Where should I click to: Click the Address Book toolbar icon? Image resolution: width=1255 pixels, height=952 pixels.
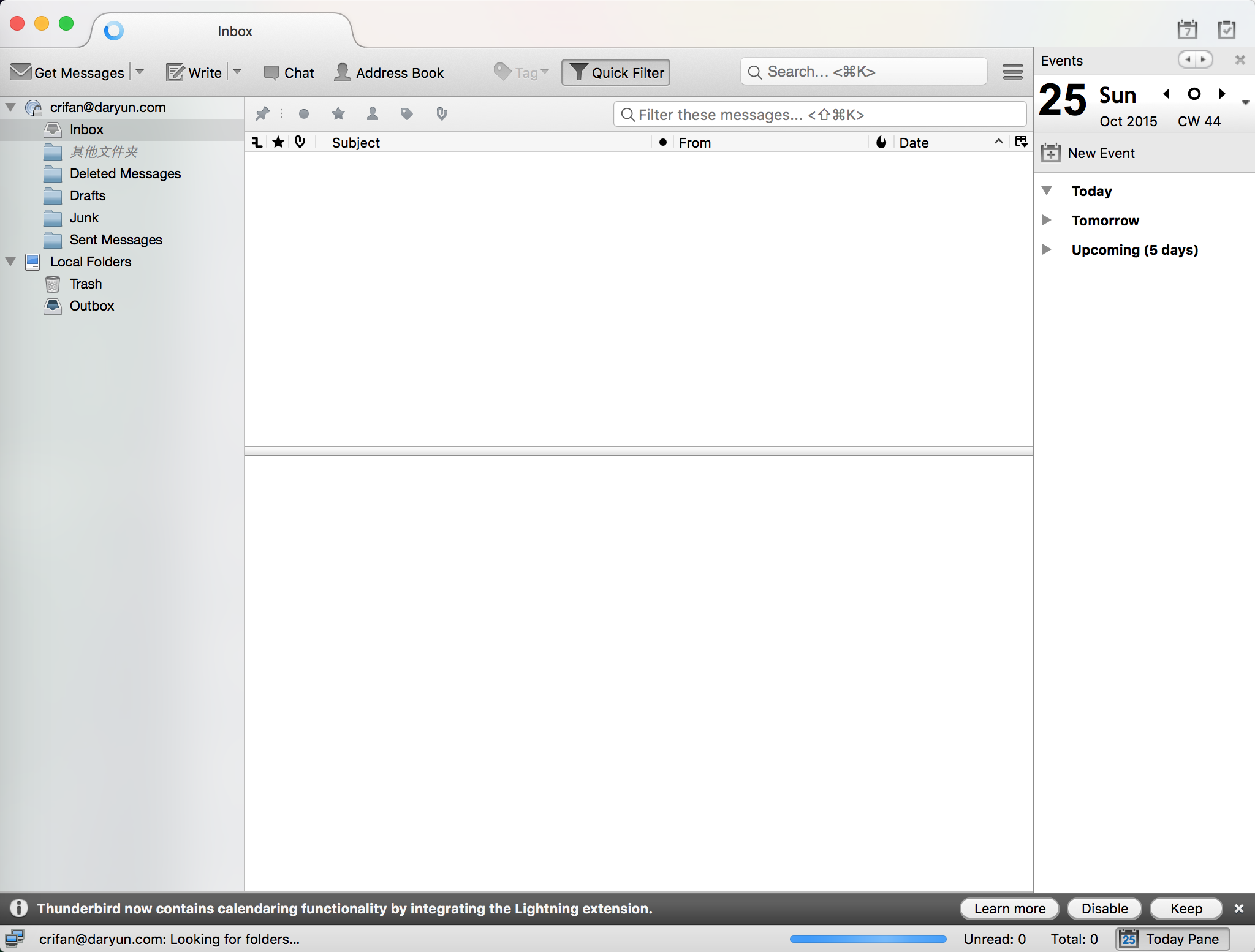(x=343, y=72)
